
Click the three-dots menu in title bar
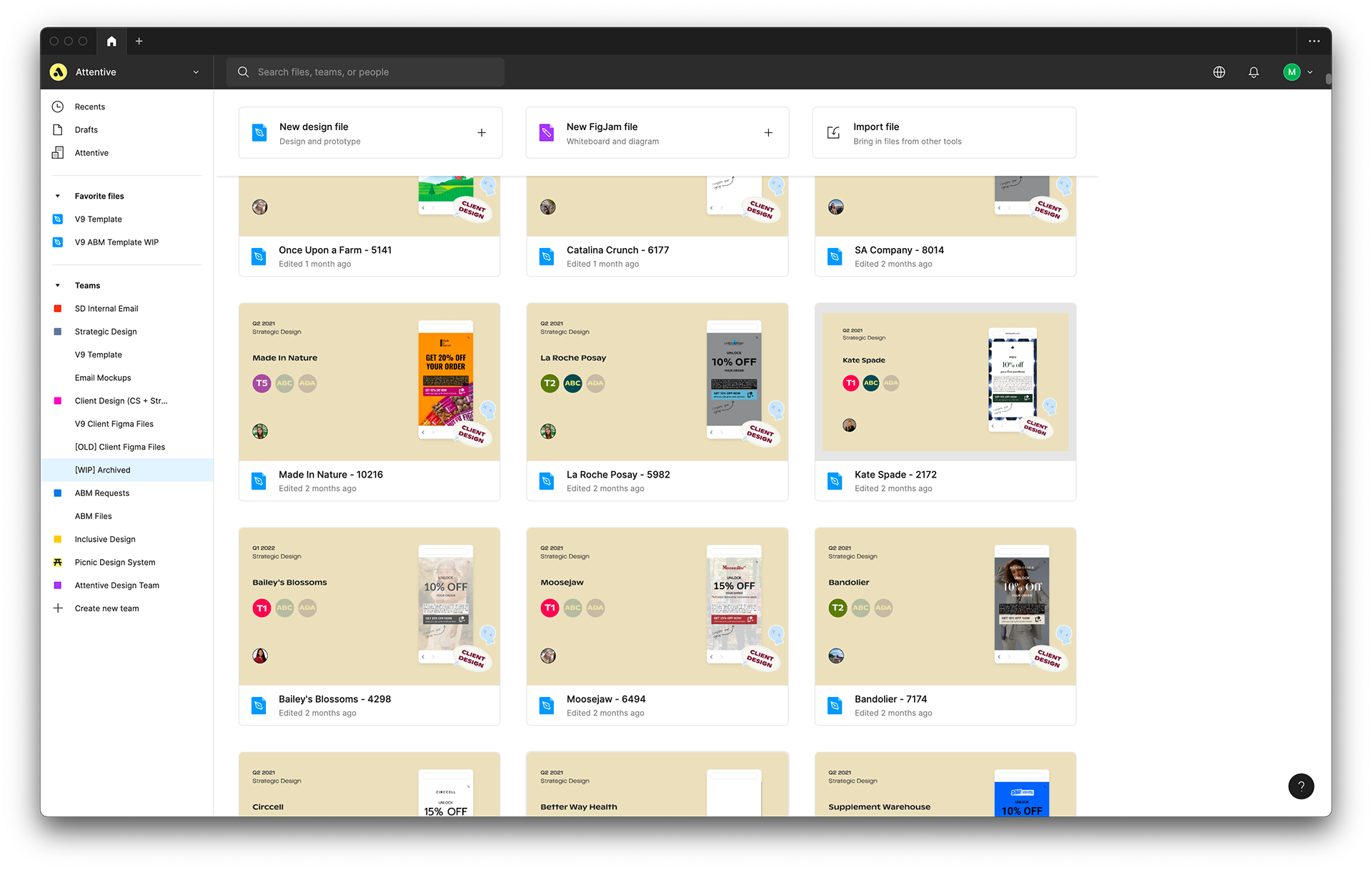coord(1313,41)
